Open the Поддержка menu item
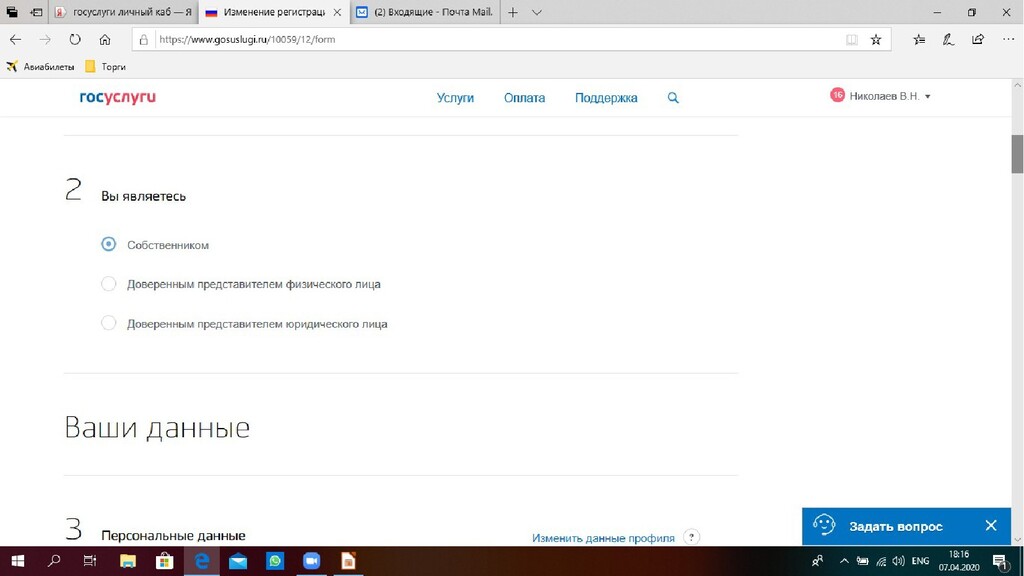The height and width of the screenshot is (576, 1024). click(x=606, y=98)
